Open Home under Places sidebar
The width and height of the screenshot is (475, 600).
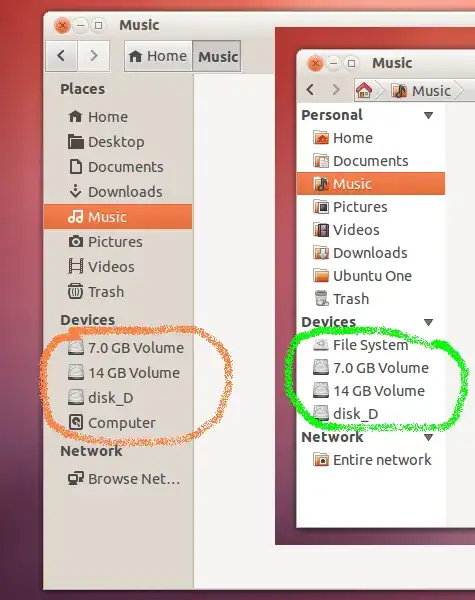[x=118, y=117]
